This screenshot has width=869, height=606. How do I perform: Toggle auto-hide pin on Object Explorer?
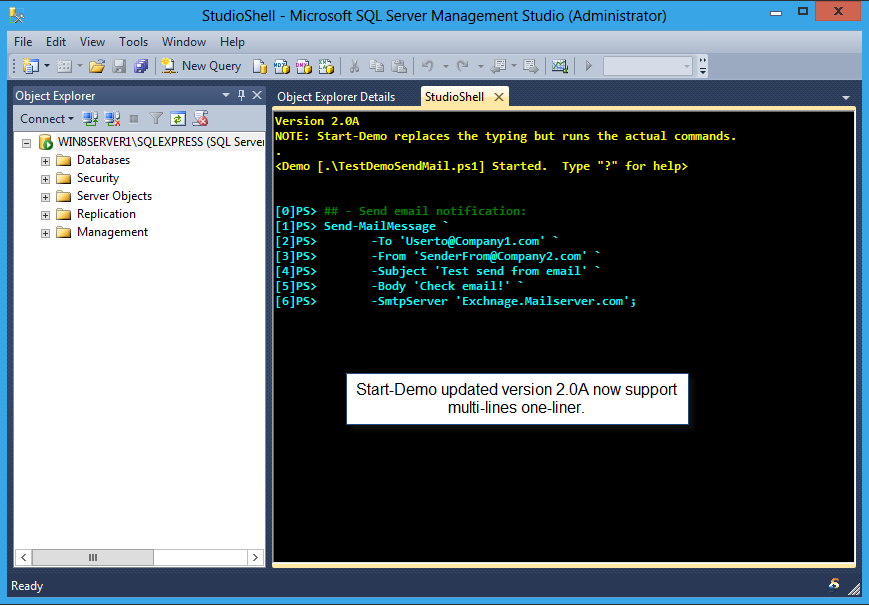tap(241, 95)
